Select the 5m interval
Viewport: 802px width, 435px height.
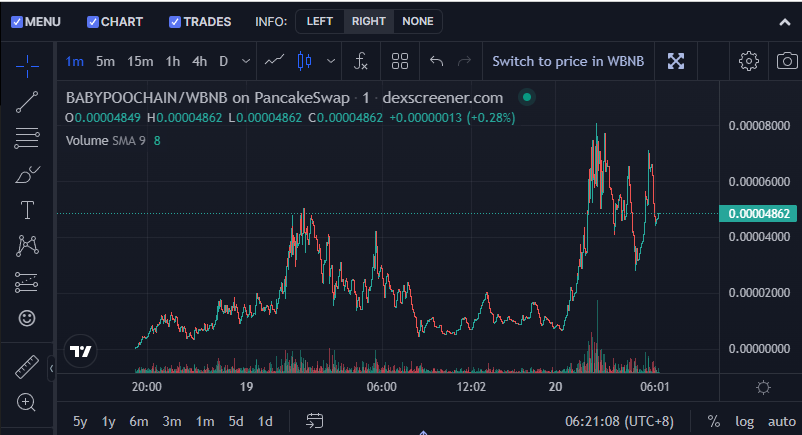pyautogui.click(x=105, y=61)
